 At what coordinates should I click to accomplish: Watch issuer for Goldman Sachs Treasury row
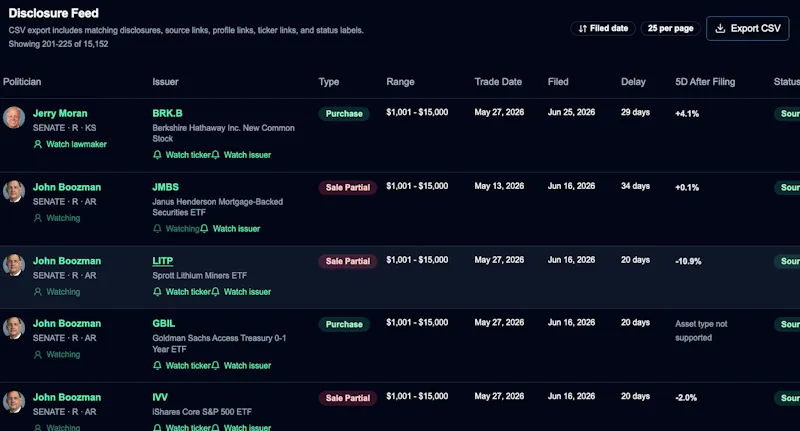pyautogui.click(x=241, y=366)
